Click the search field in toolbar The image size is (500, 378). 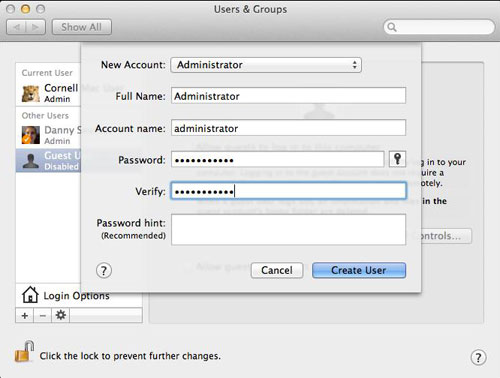click(x=439, y=27)
